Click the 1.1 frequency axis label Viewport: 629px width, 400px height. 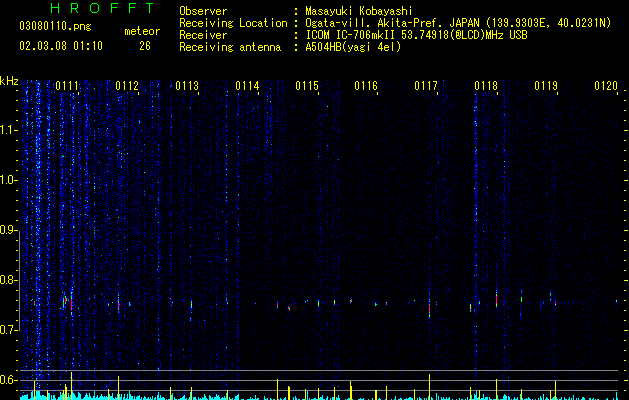(x=9, y=130)
